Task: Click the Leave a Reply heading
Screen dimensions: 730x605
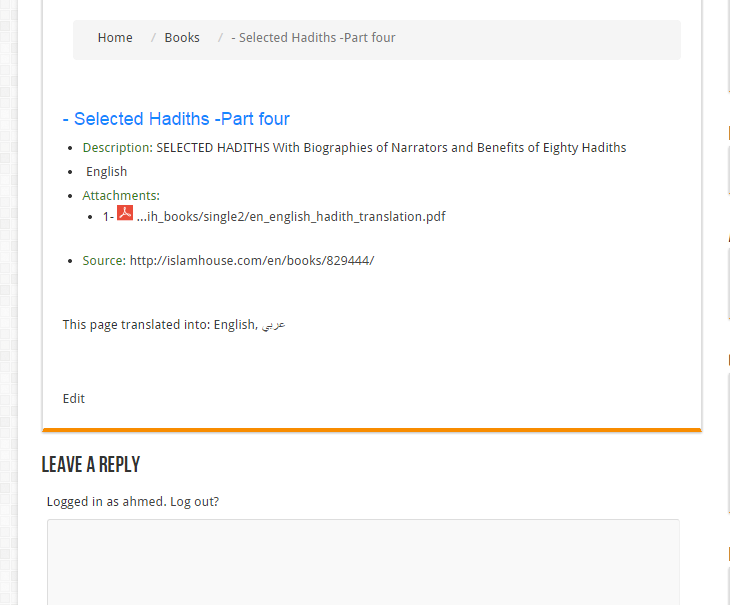Action: (91, 464)
